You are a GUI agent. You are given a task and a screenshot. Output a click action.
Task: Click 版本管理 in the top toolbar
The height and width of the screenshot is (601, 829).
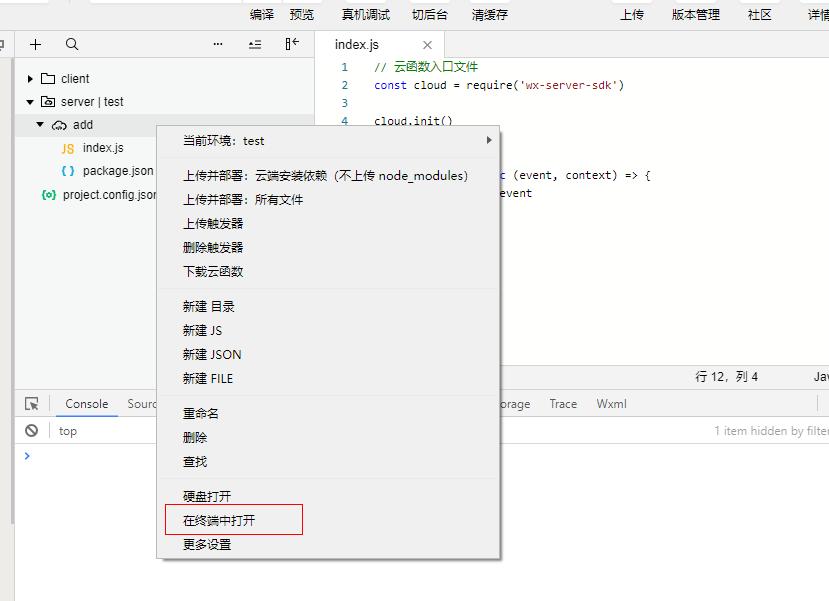click(x=695, y=15)
